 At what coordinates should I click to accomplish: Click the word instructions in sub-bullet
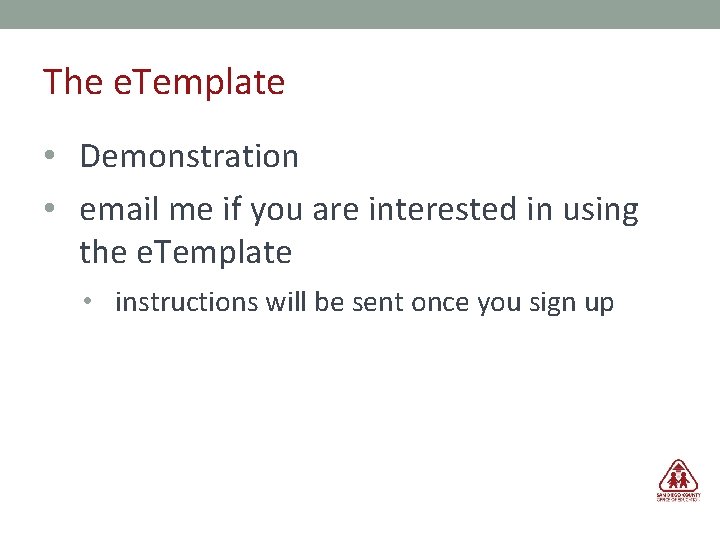(x=186, y=302)
